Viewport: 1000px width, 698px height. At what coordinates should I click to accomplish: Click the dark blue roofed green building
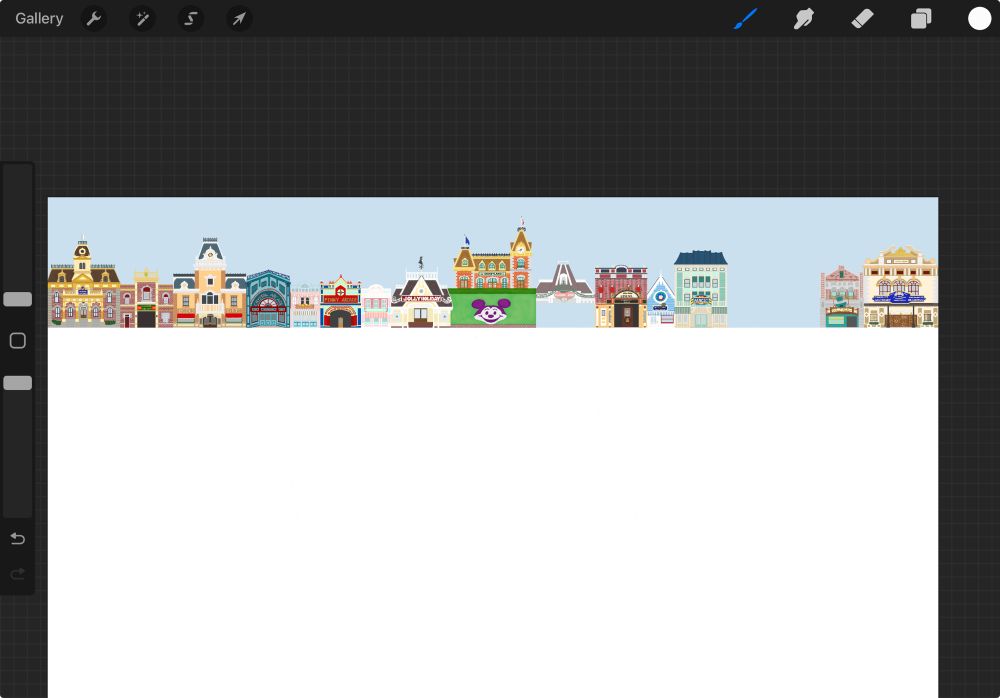tap(701, 289)
